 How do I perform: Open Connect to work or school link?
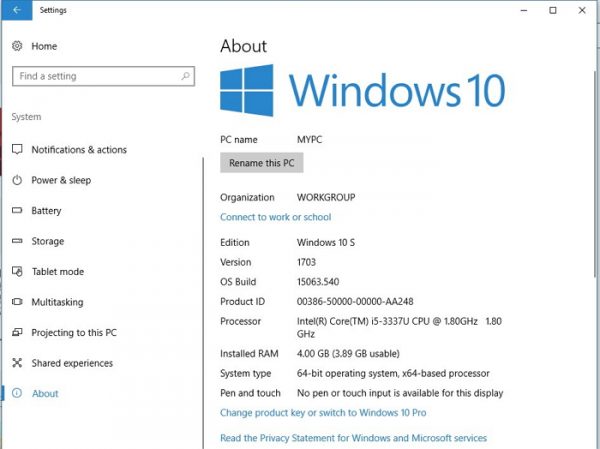[276, 217]
